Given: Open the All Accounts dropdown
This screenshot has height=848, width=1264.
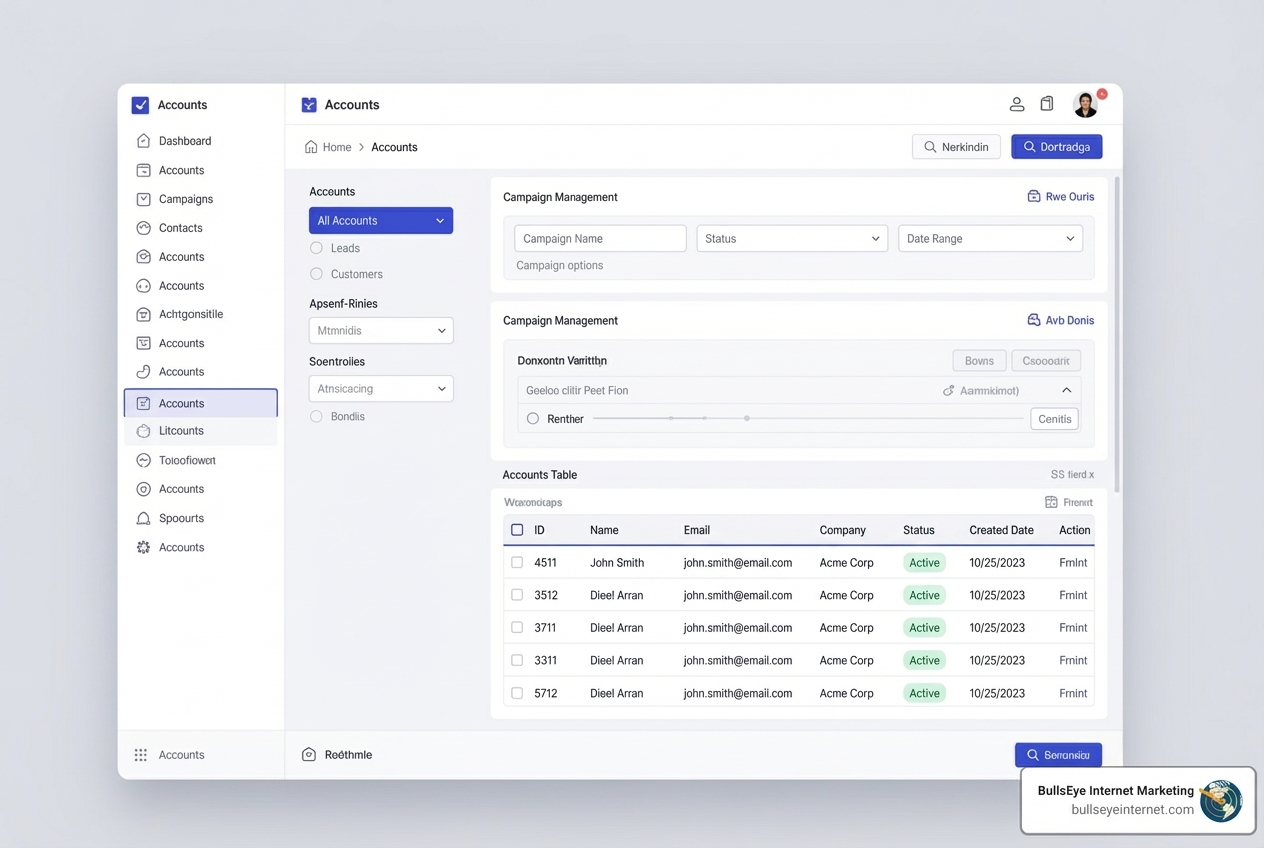Looking at the screenshot, I should click(381, 220).
